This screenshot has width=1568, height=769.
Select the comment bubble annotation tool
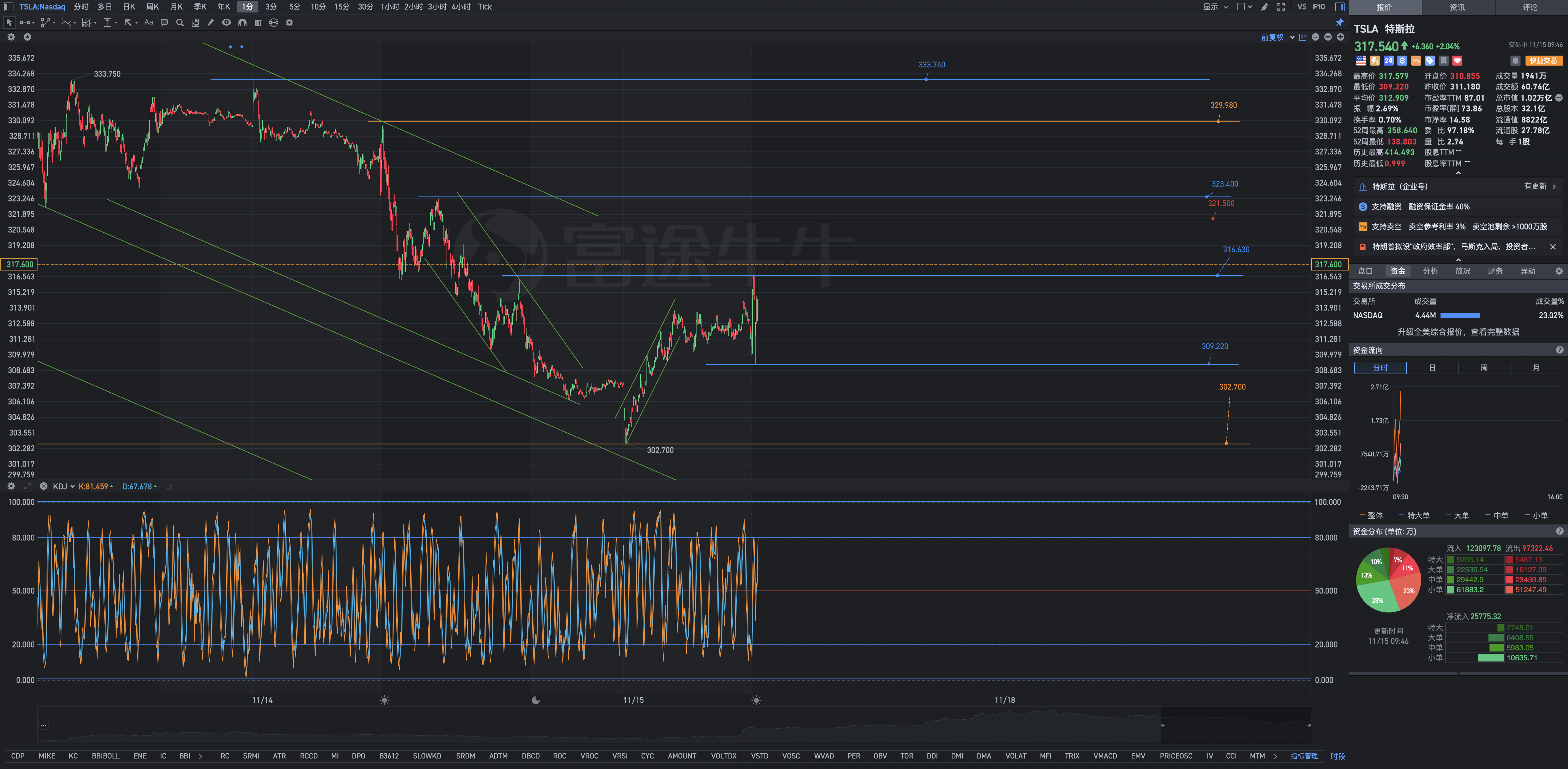[164, 22]
